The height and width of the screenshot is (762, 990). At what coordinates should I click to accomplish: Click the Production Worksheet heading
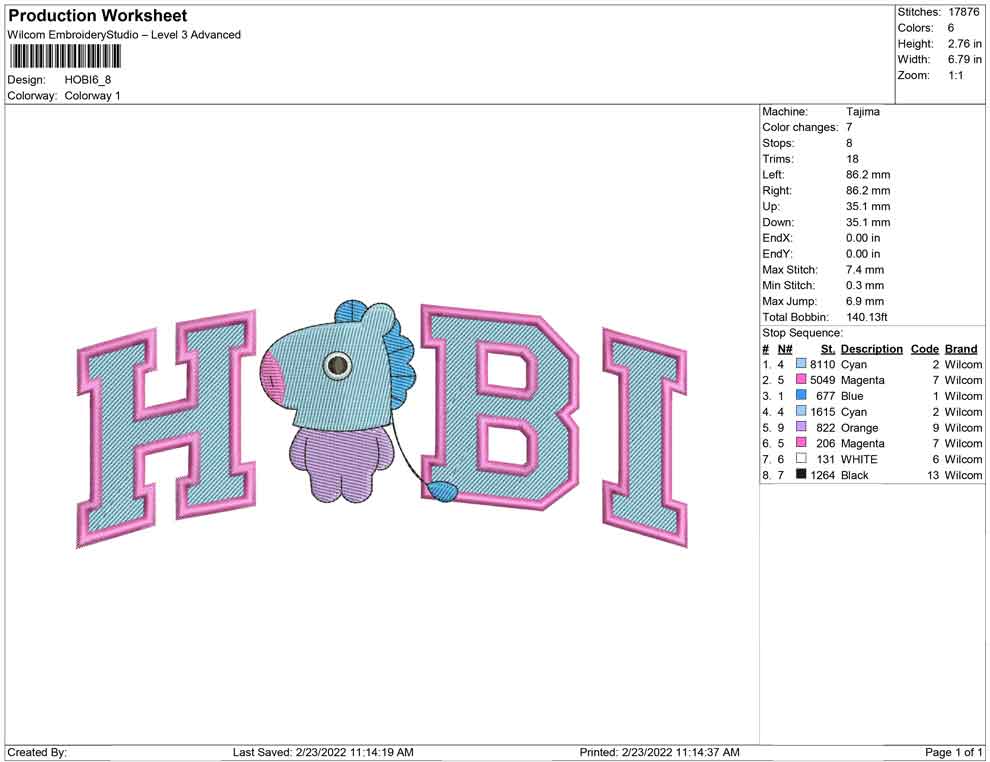coord(97,16)
